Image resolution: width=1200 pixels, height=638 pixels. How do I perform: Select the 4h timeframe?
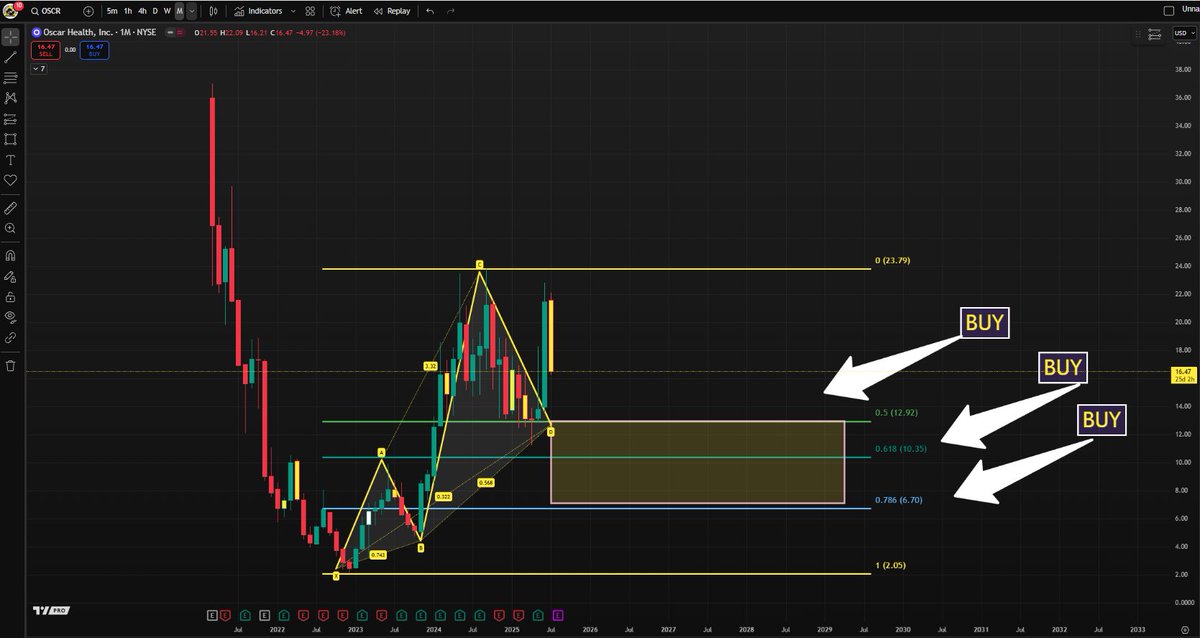click(x=142, y=11)
